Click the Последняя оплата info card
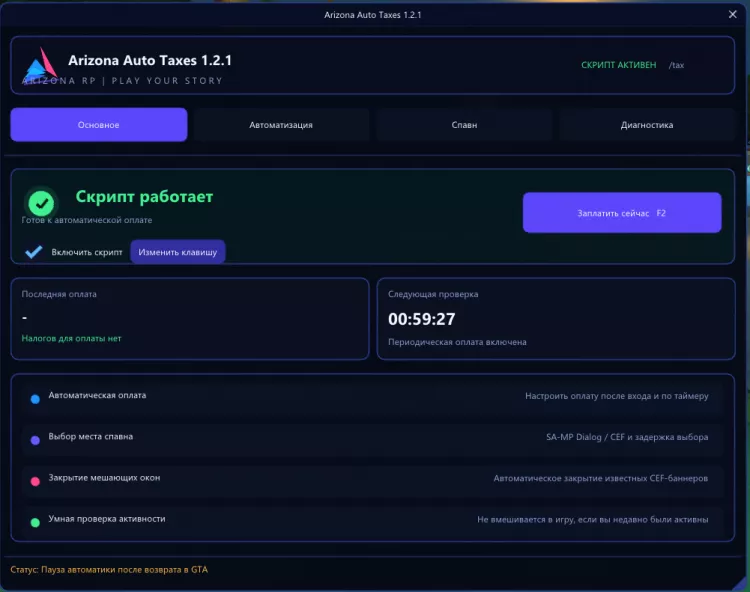The height and width of the screenshot is (592, 750). pyautogui.click(x=190, y=318)
